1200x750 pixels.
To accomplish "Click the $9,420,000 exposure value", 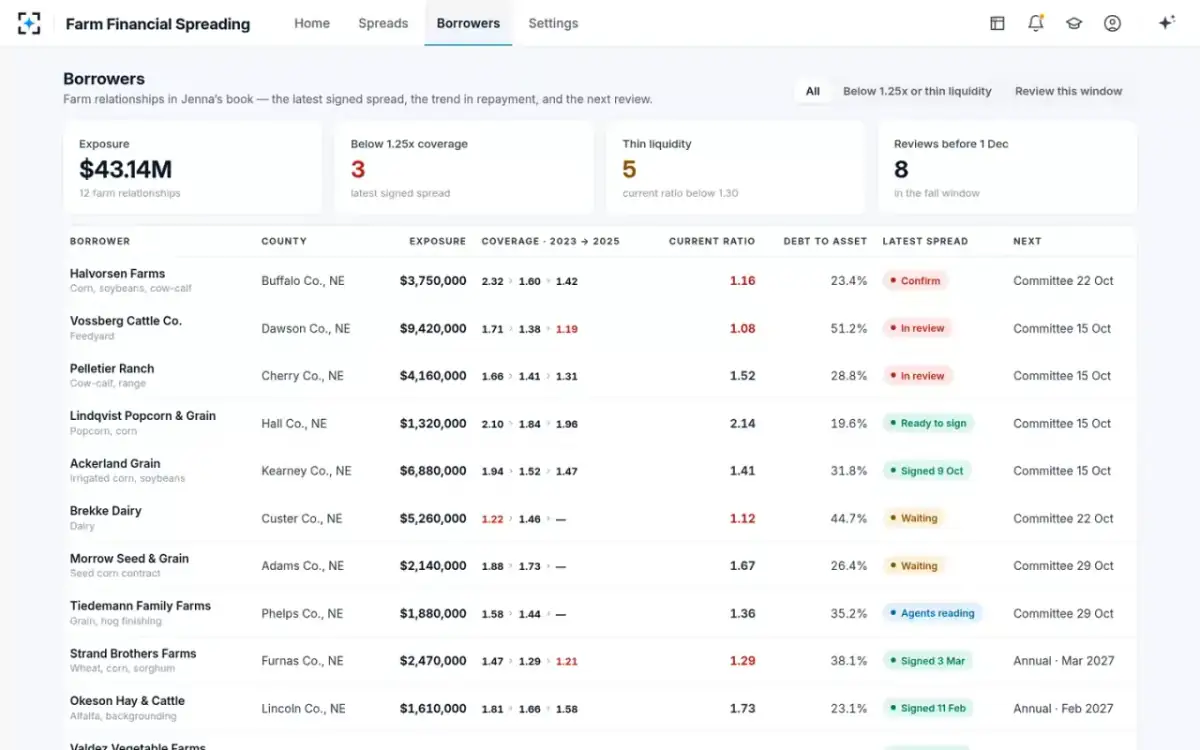I will pos(433,328).
